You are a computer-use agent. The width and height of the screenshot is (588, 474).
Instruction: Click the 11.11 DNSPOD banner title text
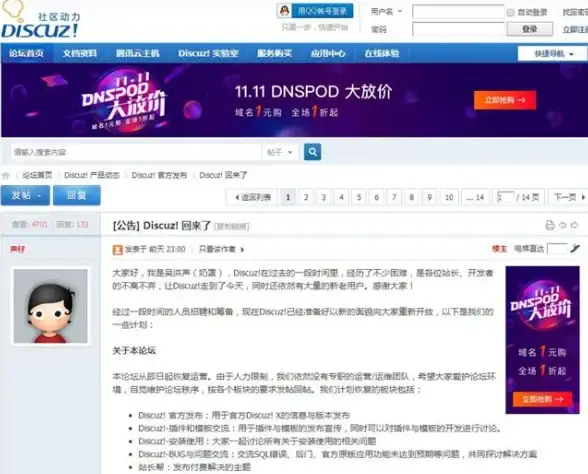pos(314,92)
